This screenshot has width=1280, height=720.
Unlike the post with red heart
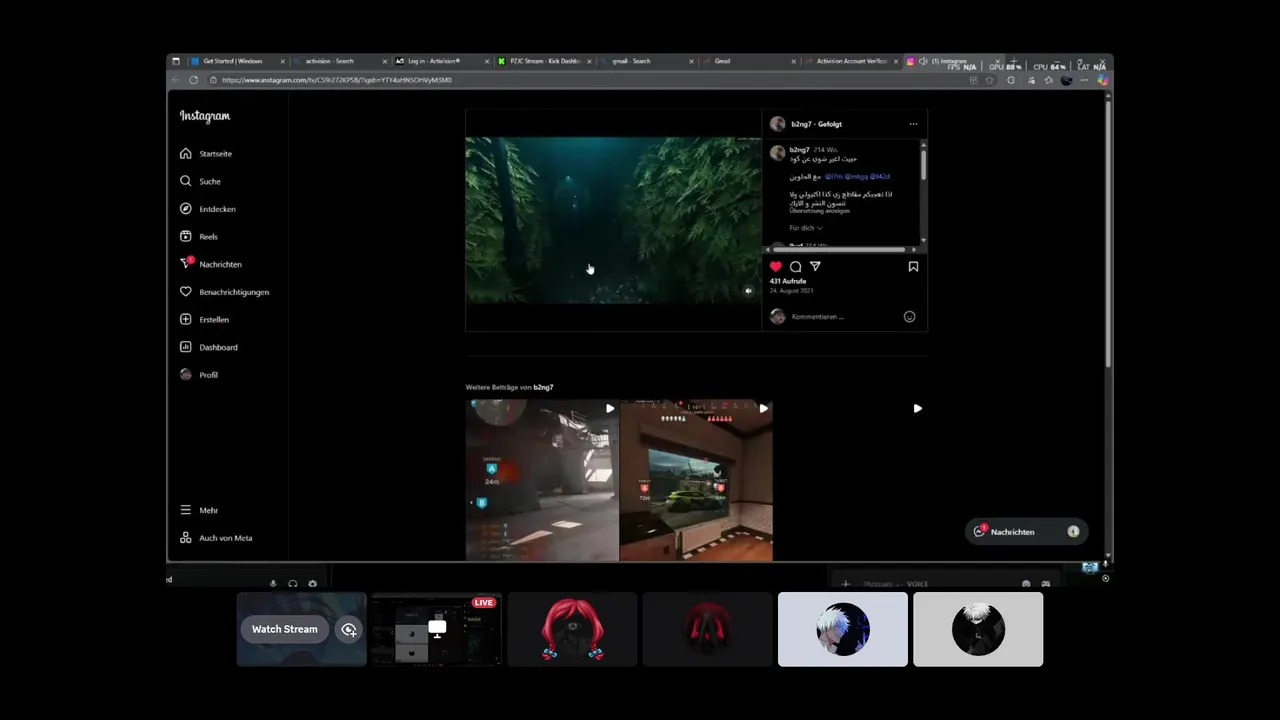click(776, 267)
